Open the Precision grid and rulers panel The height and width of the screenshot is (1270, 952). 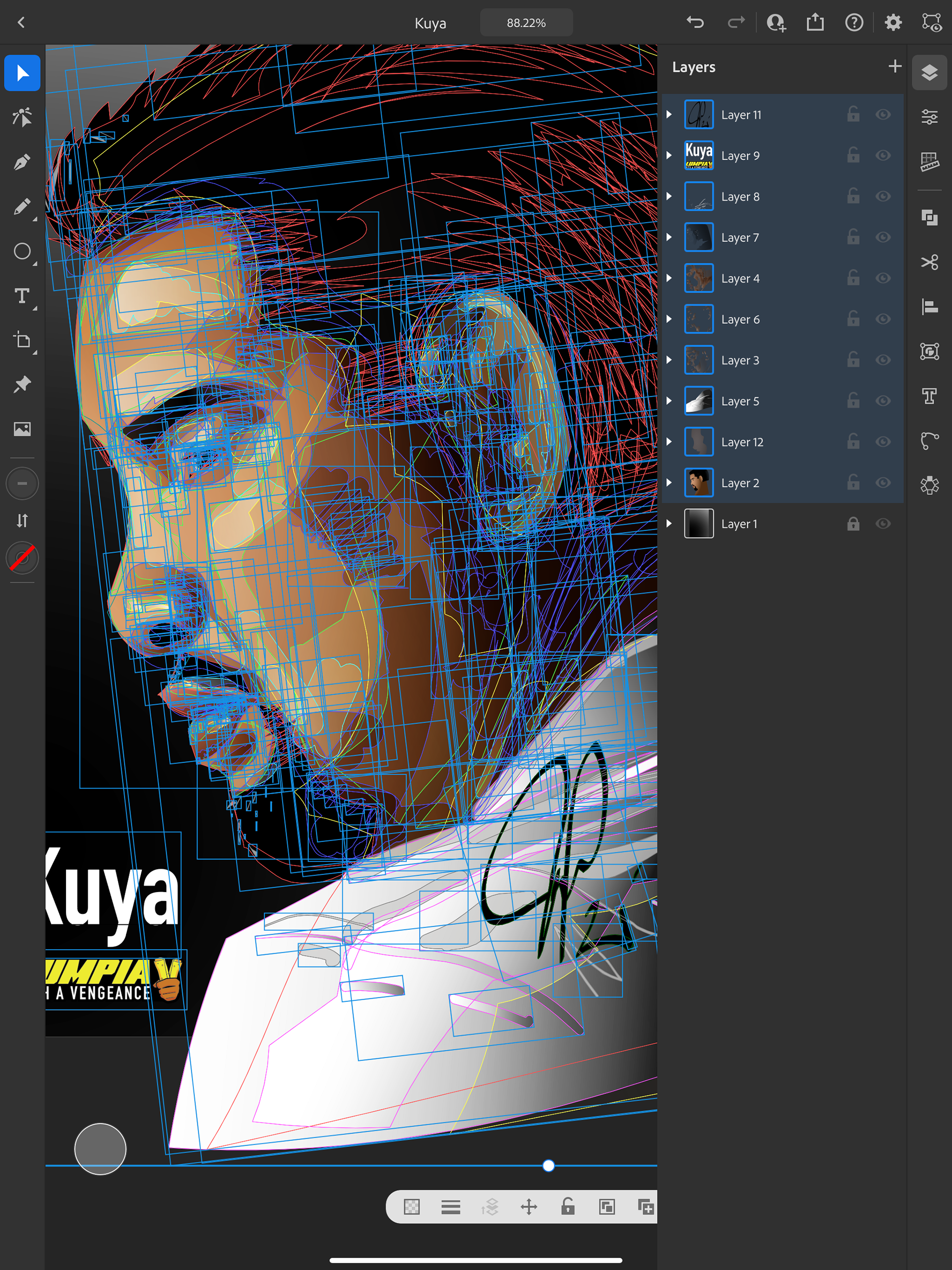(930, 162)
